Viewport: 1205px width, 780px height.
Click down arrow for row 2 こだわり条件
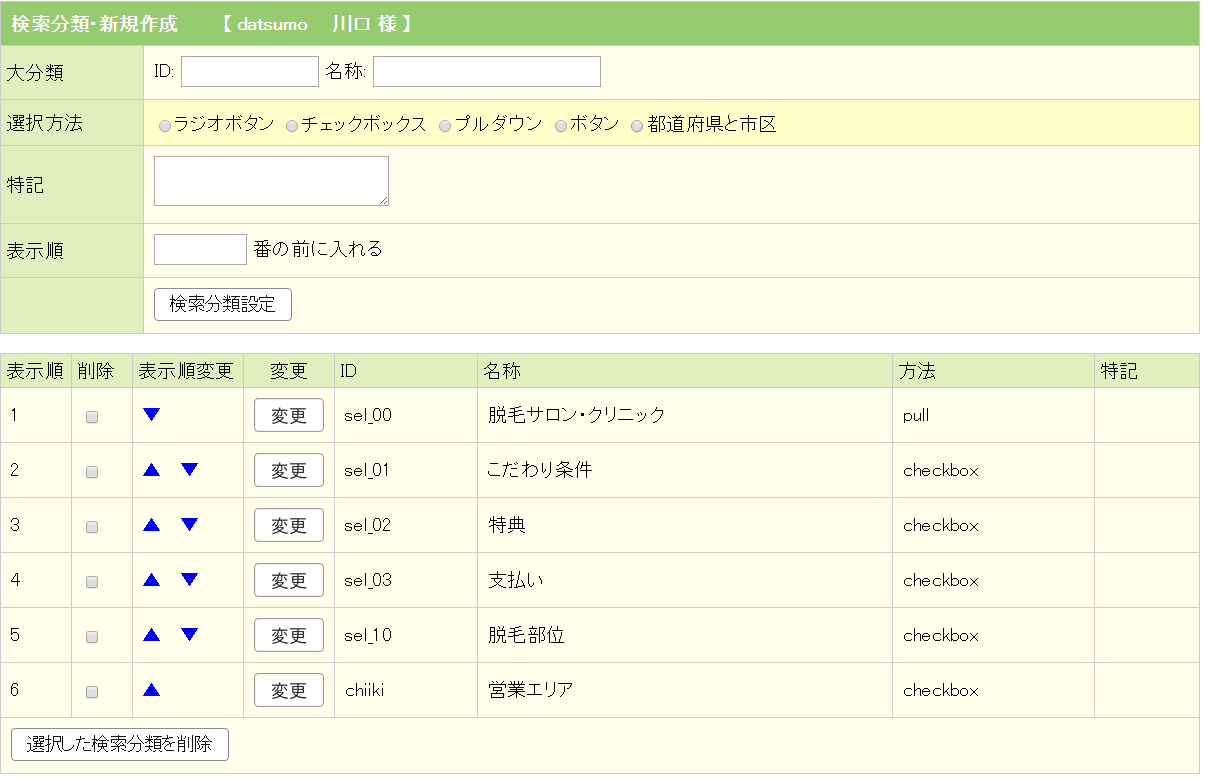(x=189, y=470)
